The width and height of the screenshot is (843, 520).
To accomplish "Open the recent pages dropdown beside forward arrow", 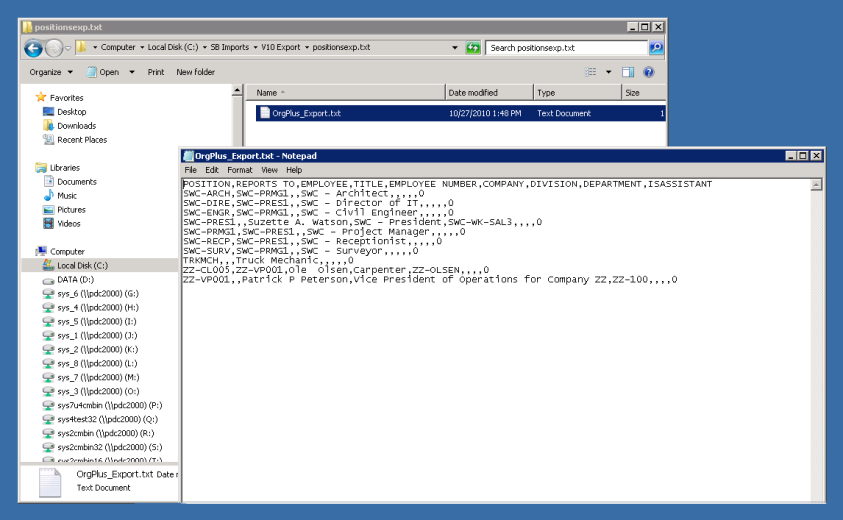I will (68, 48).
